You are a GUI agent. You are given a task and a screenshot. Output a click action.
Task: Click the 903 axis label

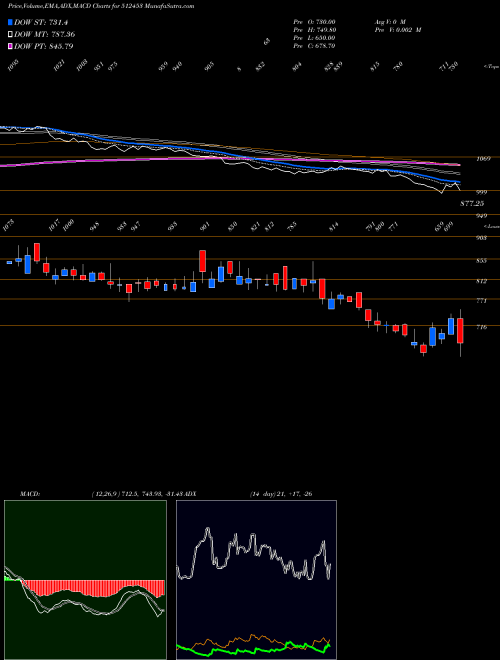481,238
